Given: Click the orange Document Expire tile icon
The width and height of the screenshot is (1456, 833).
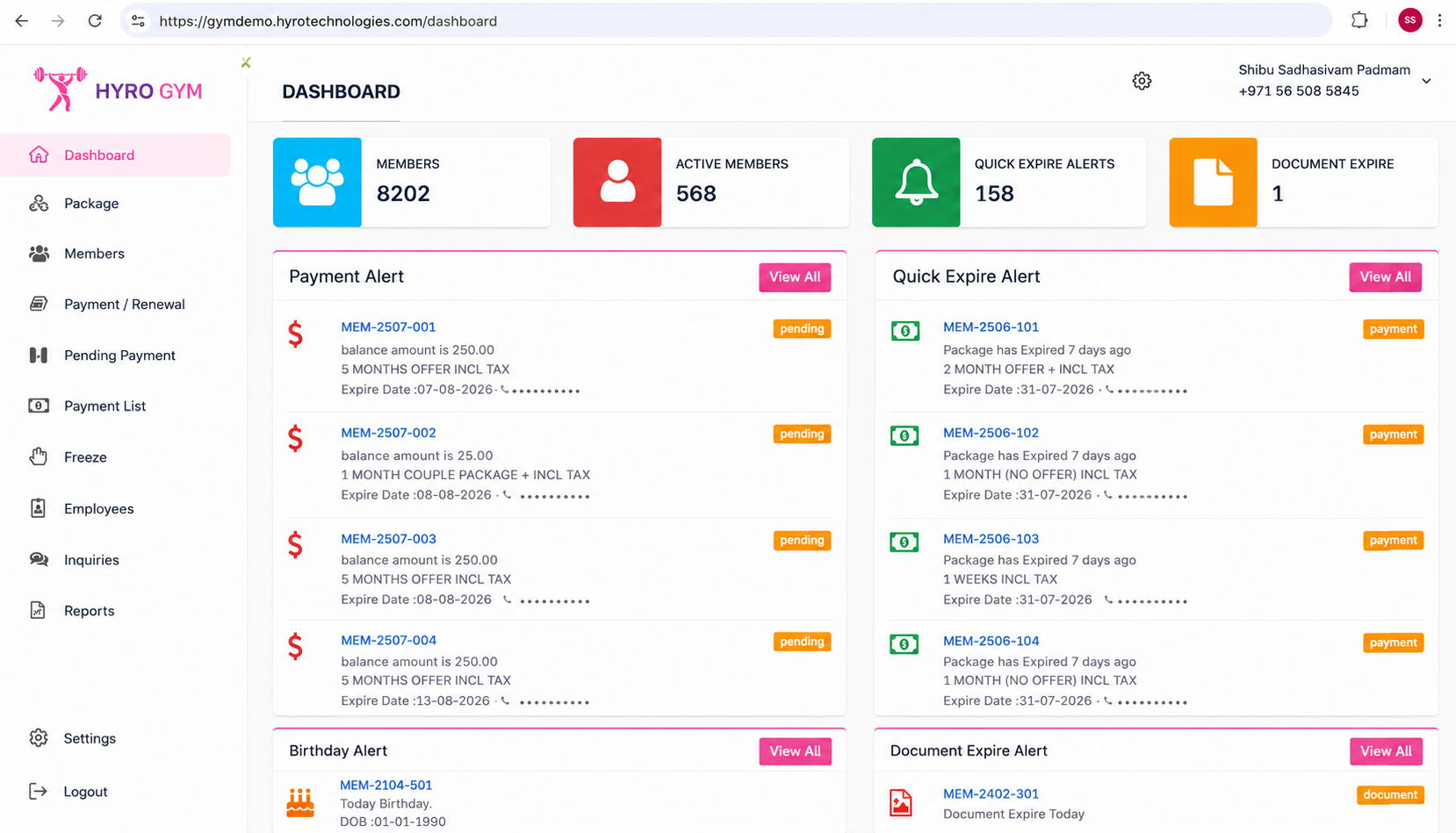Looking at the screenshot, I should 1214,183.
